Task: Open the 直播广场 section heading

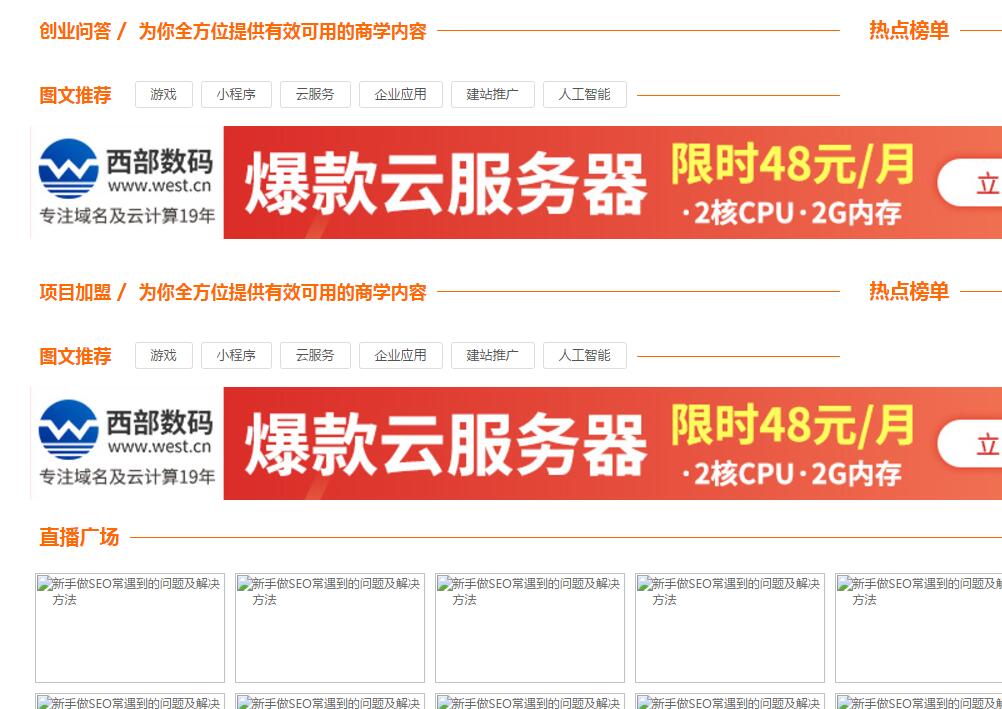Action: tap(79, 537)
